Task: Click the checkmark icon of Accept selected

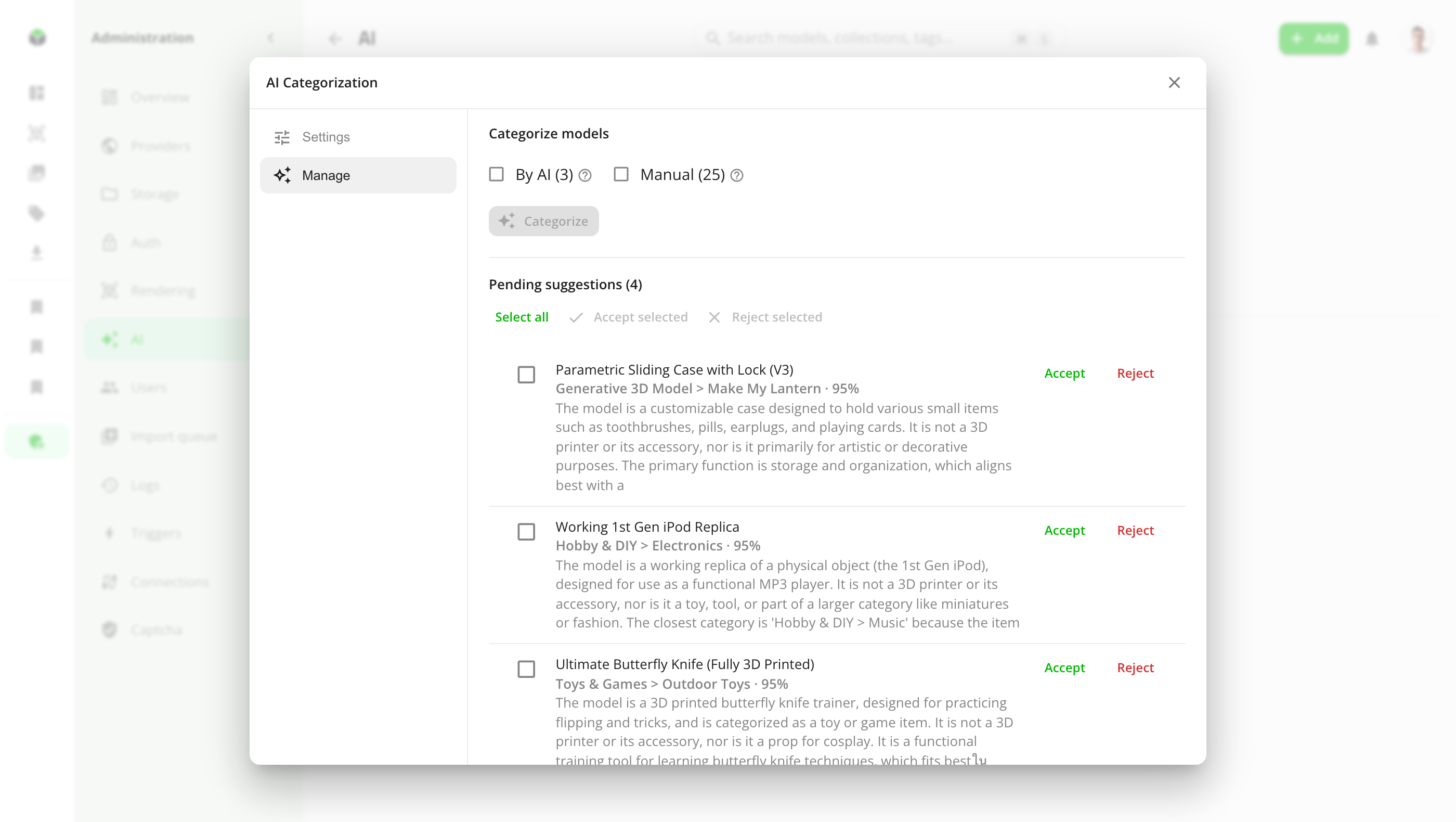Action: [576, 318]
